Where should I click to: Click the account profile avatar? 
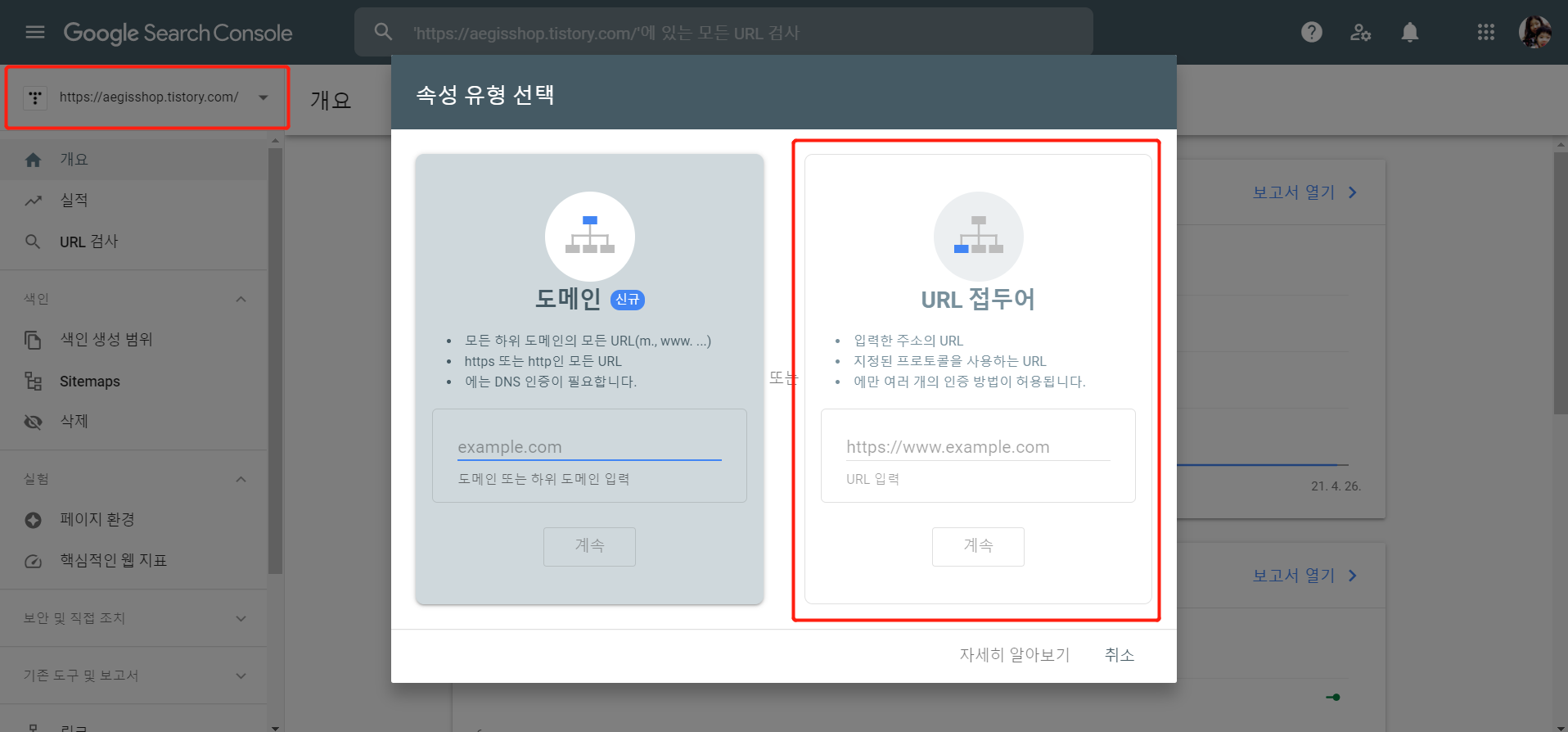pos(1535,32)
